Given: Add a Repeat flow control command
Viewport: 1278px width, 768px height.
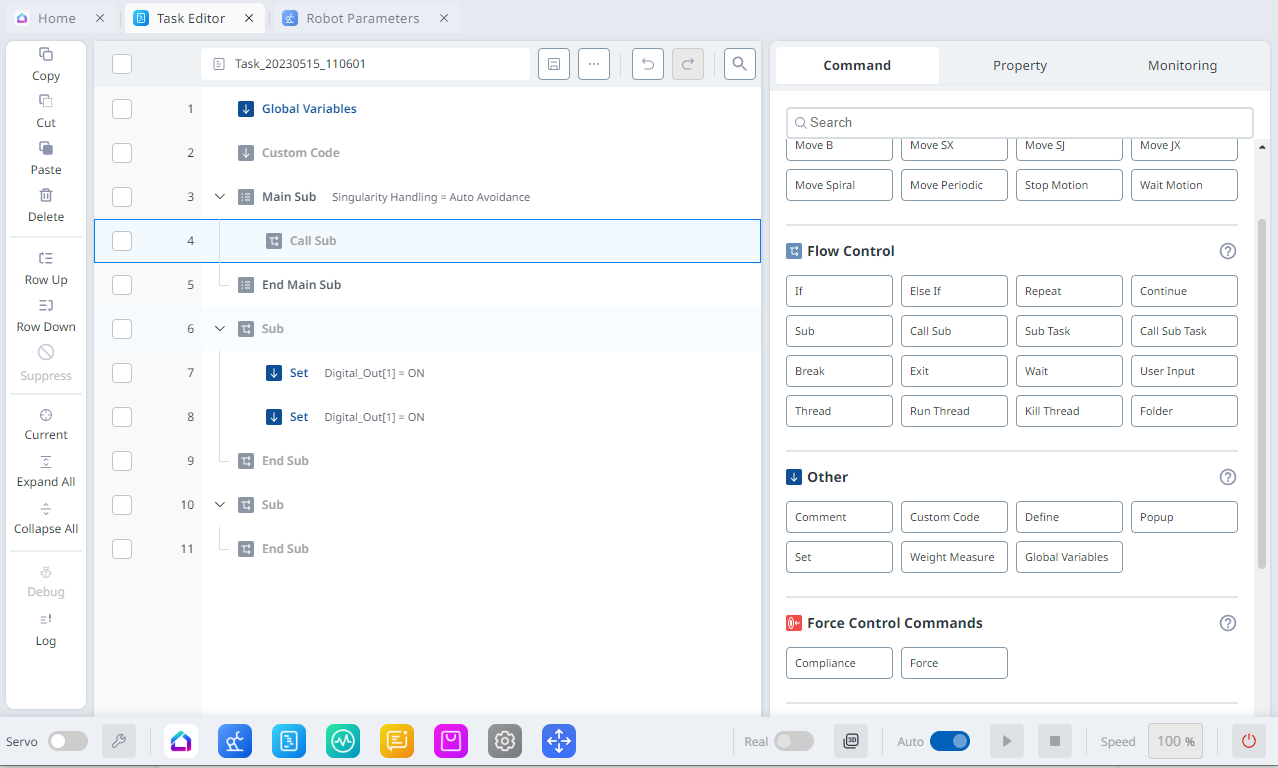Looking at the screenshot, I should (1069, 291).
